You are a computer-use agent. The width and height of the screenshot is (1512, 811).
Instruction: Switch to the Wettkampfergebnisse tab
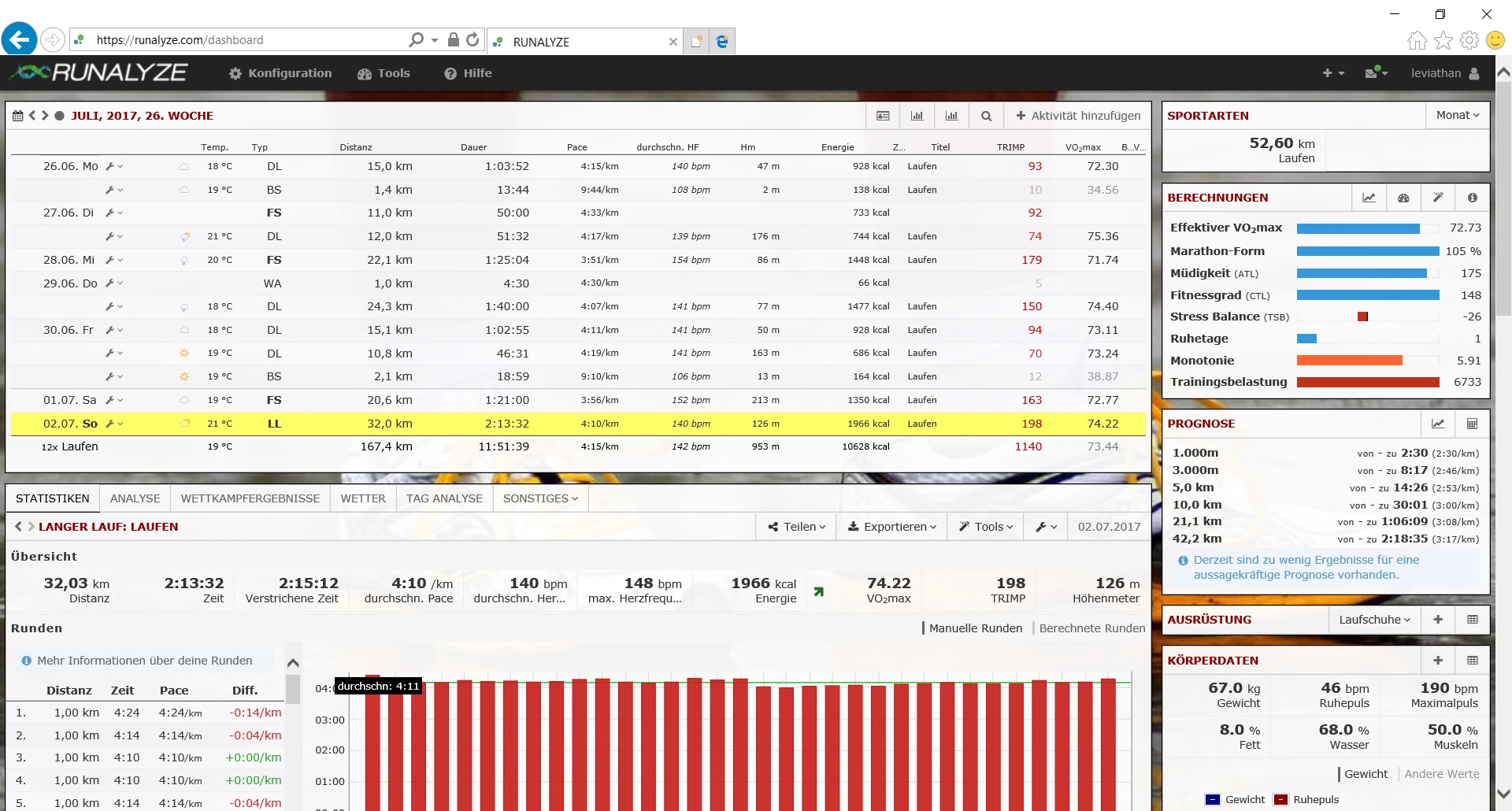(250, 498)
